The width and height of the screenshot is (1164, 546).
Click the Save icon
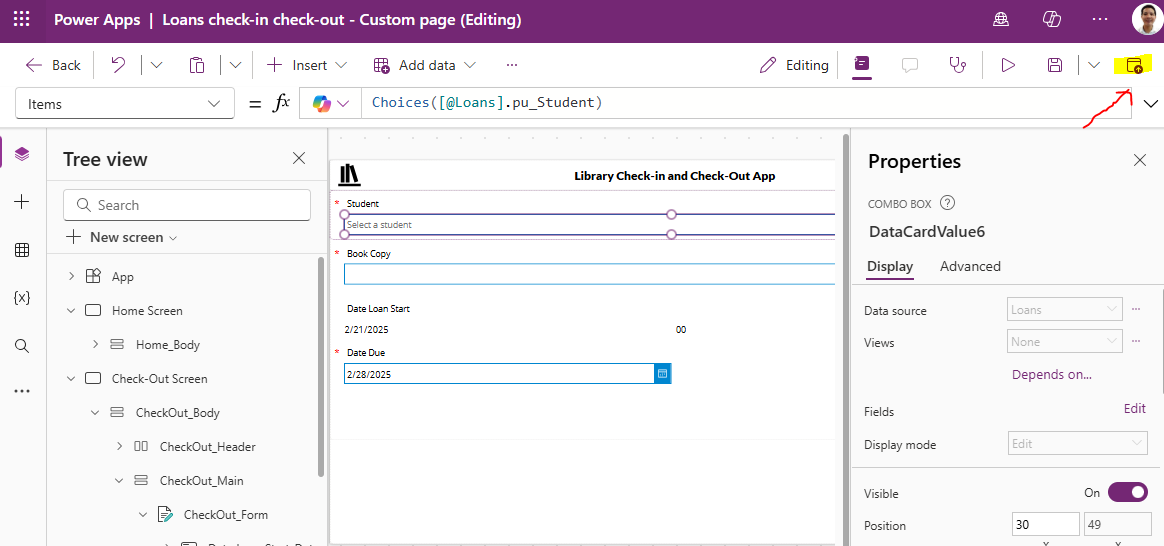pos(1054,65)
